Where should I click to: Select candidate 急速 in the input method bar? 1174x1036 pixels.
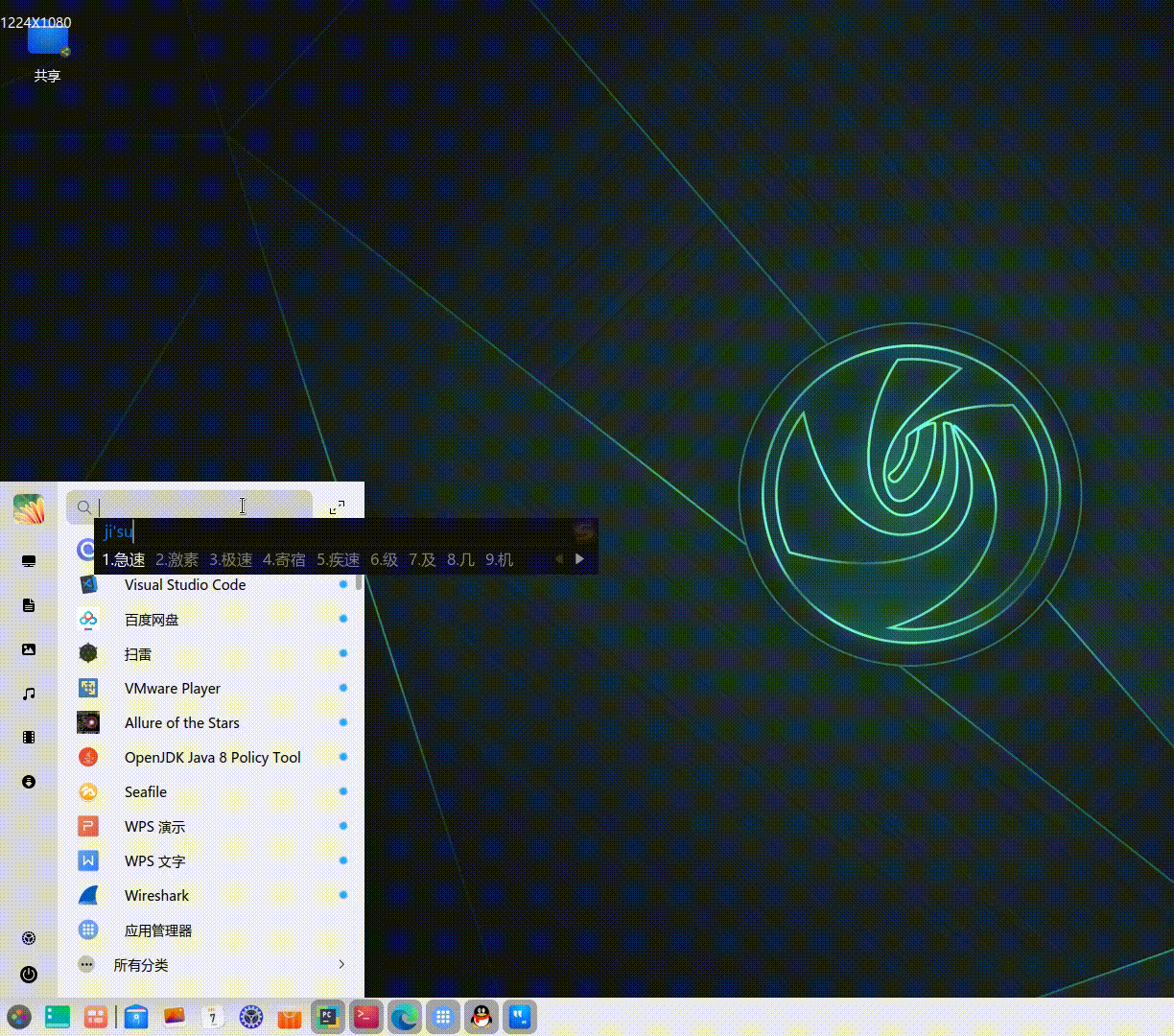pos(124,560)
